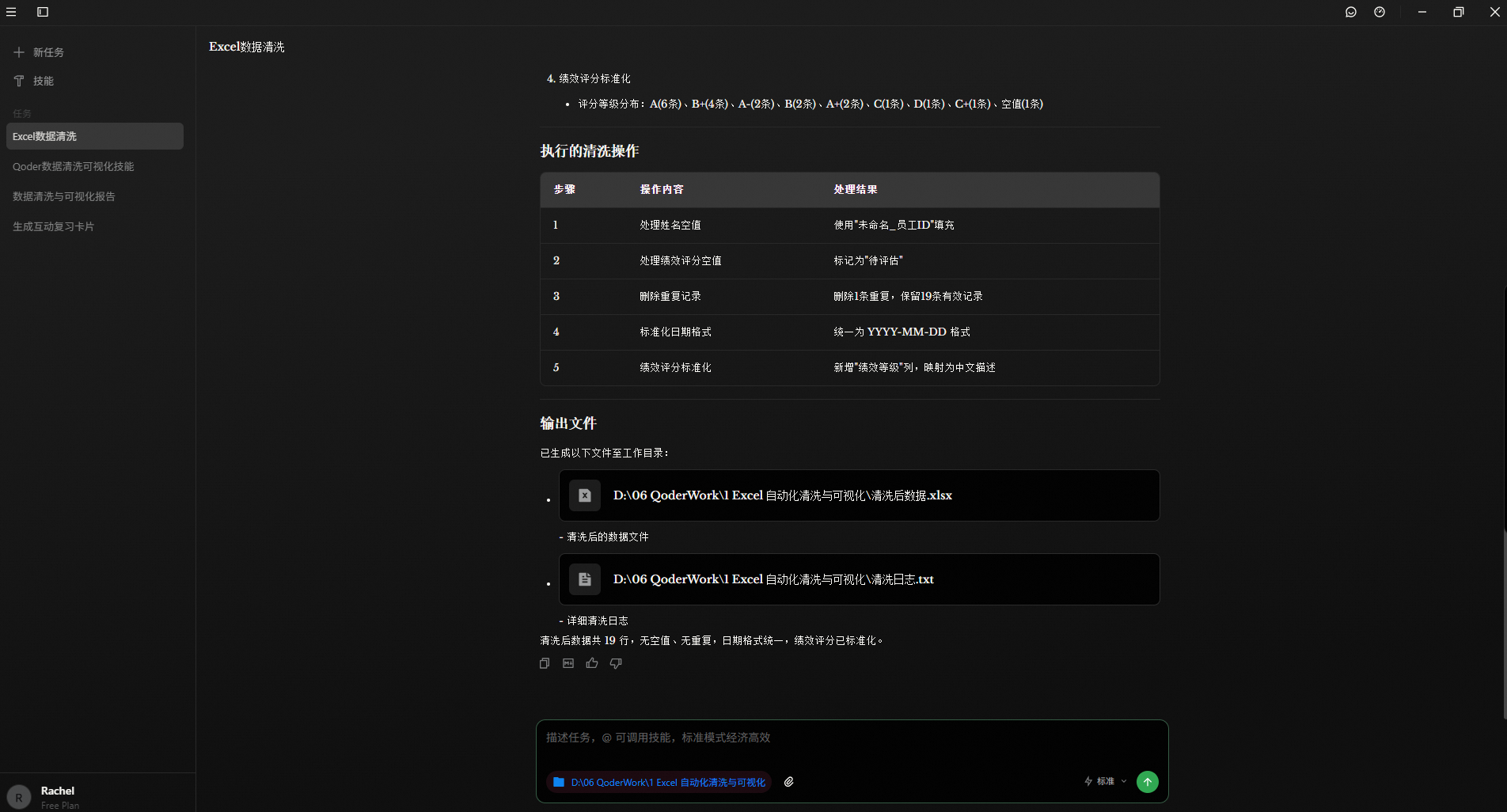This screenshot has height=812, width=1507.
Task: Select the Excel数据清洗 task
Action: tap(95, 136)
